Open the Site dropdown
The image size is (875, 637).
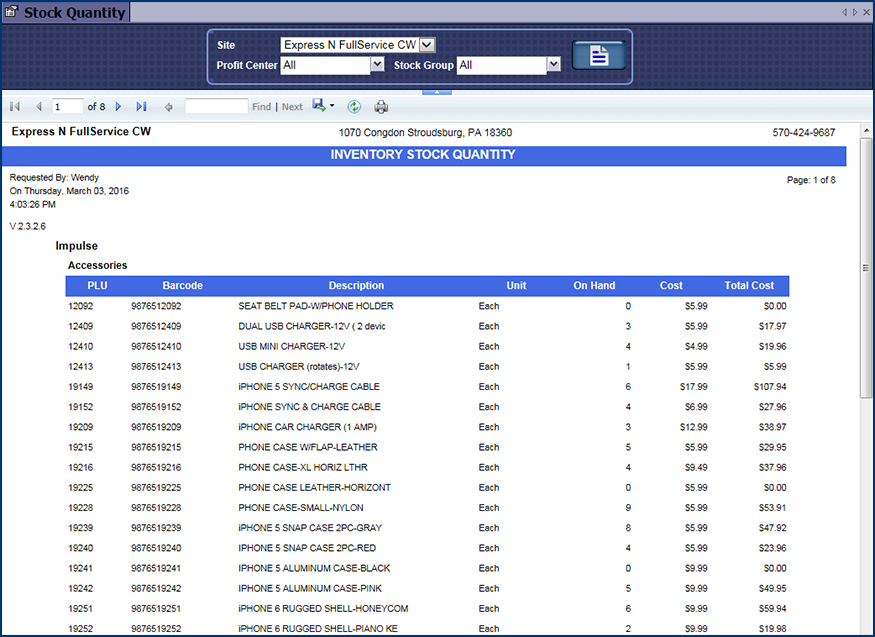pyautogui.click(x=427, y=45)
